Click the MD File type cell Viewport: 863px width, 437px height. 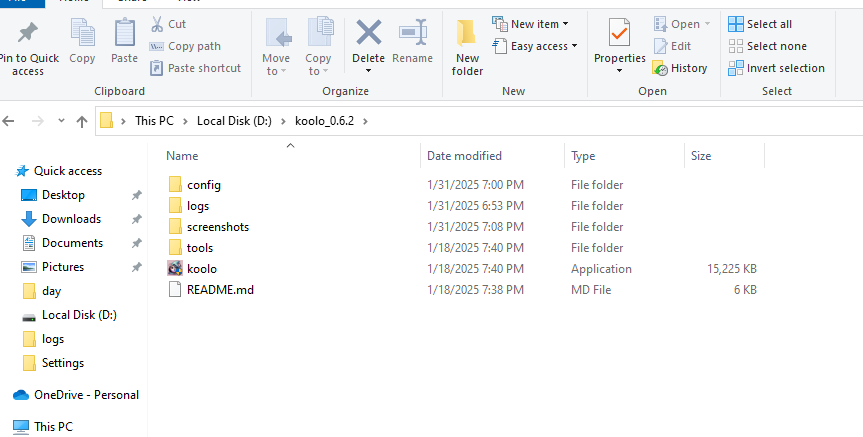click(x=591, y=289)
